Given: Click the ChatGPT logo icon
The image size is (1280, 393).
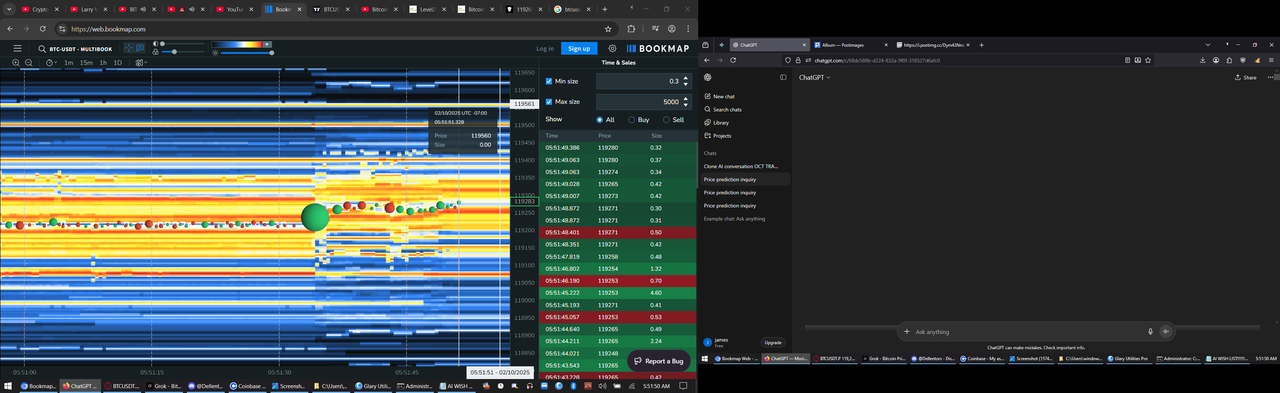Looking at the screenshot, I should [x=707, y=77].
